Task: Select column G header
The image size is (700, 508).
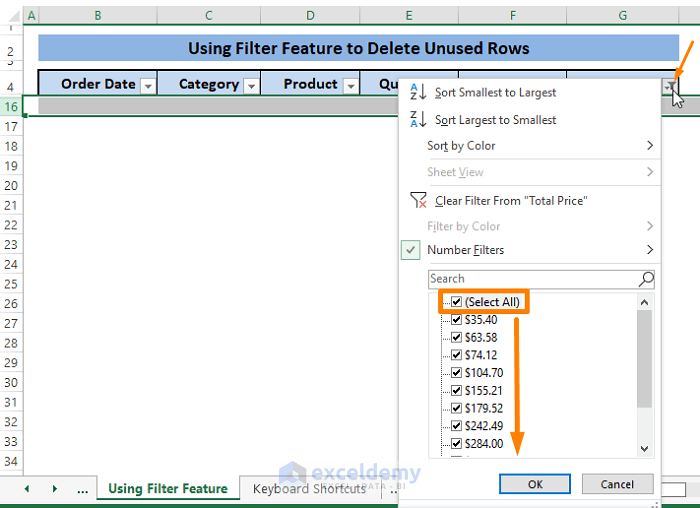Action: tap(622, 16)
